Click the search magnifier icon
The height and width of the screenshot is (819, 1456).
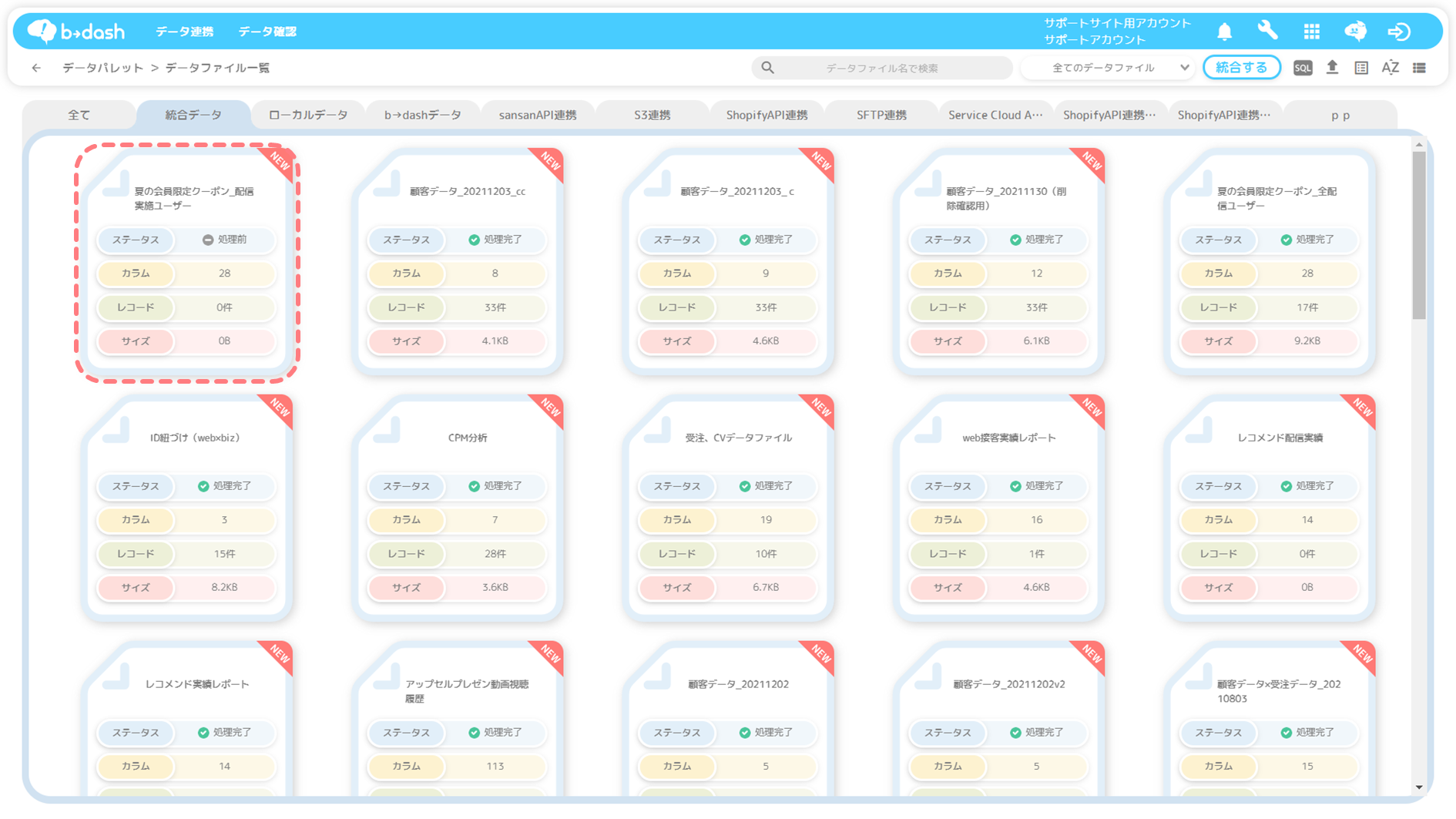(767, 68)
